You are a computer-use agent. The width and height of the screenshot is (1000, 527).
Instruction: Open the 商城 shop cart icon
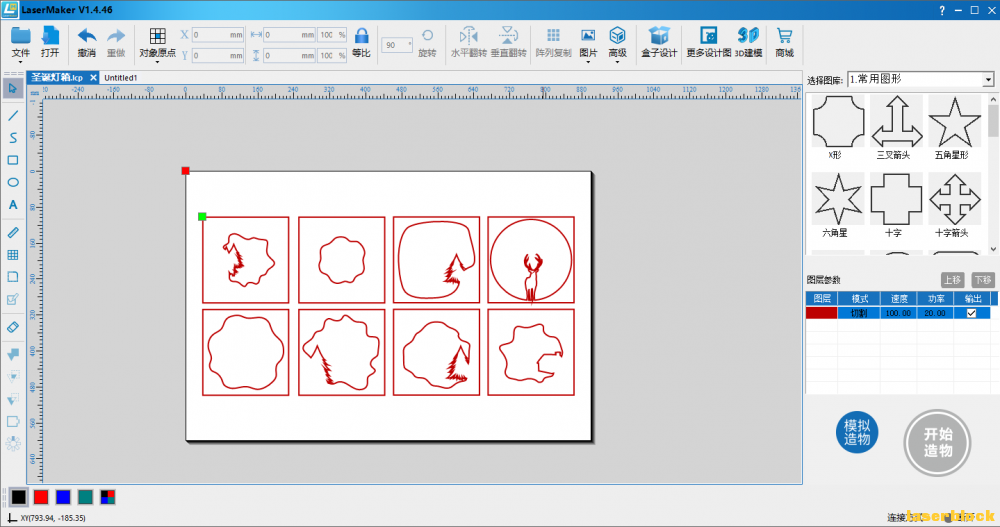tap(784, 36)
